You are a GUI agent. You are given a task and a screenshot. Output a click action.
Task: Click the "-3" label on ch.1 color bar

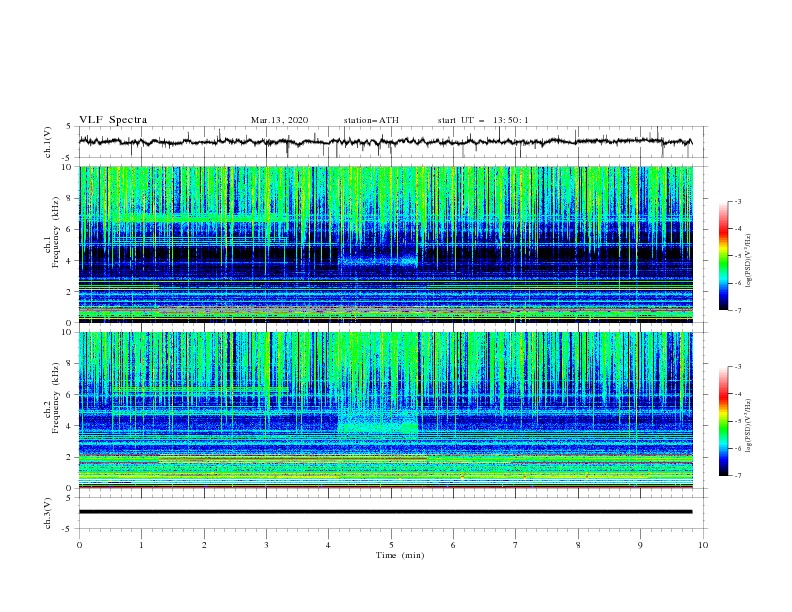point(737,201)
